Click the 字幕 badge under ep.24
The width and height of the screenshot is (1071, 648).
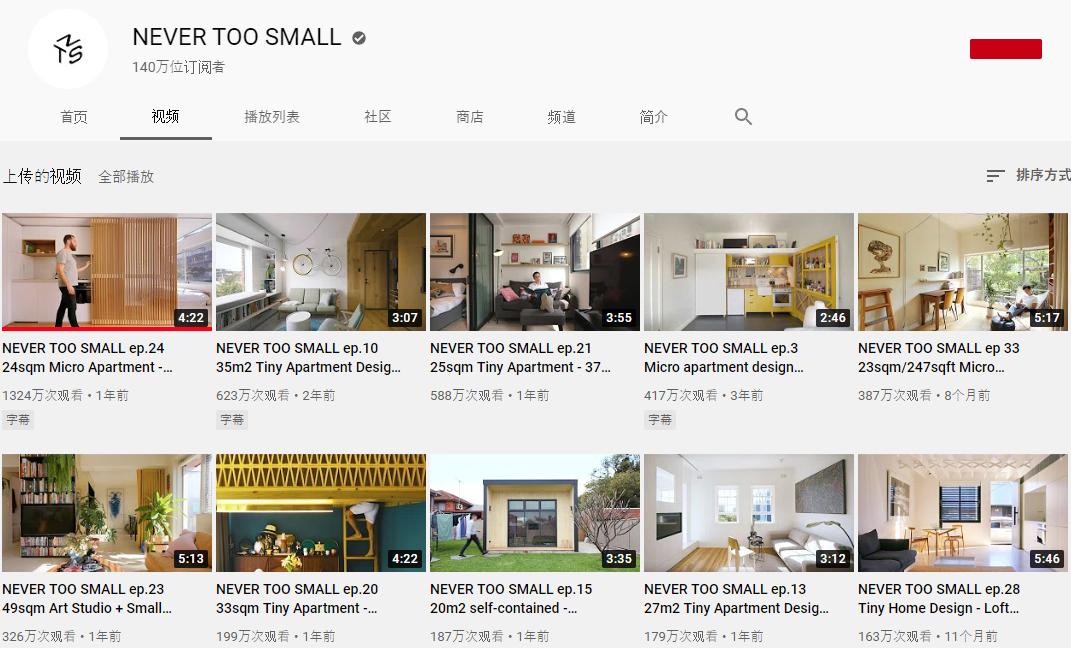point(18,419)
